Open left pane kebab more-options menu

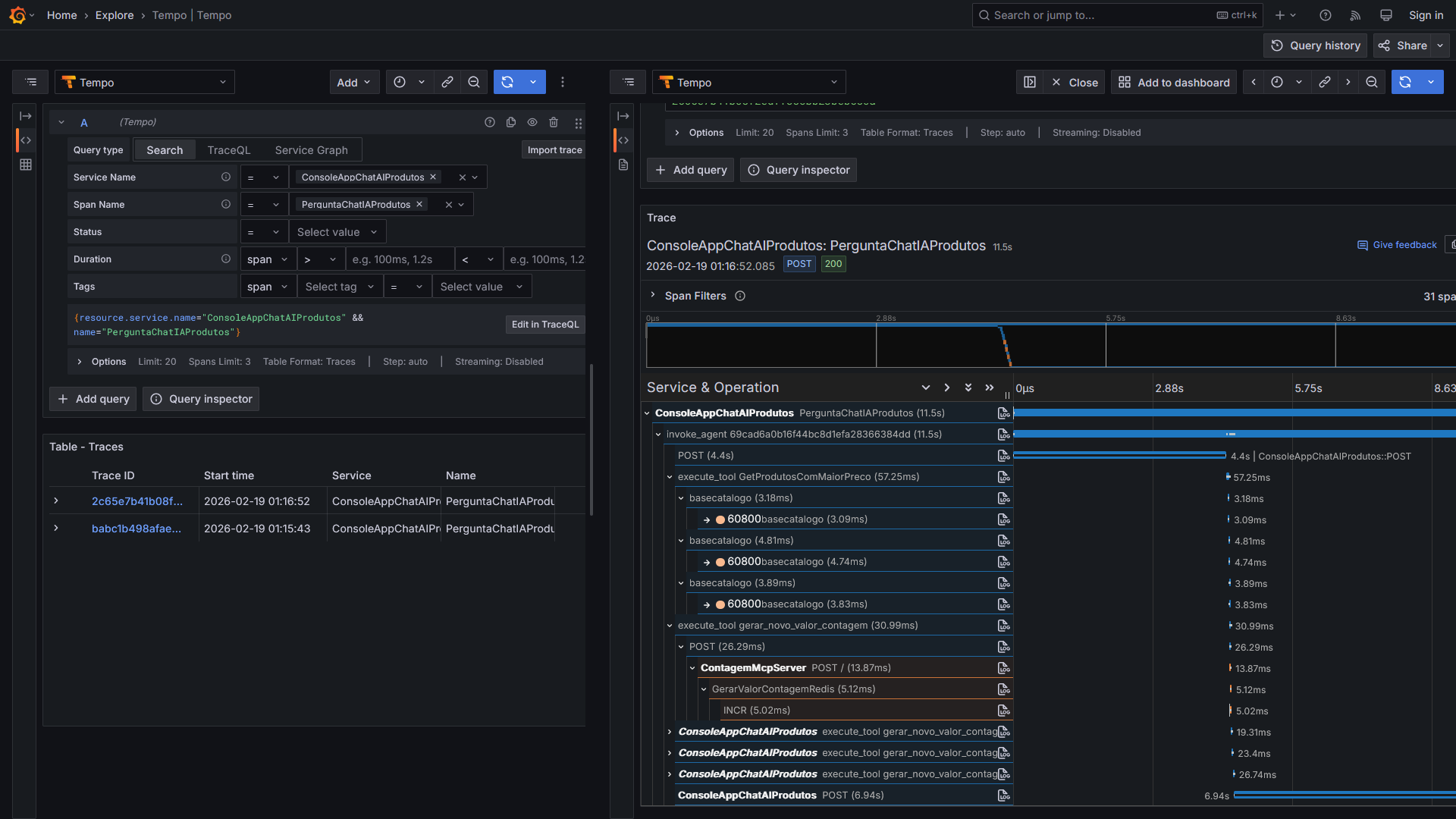click(563, 82)
